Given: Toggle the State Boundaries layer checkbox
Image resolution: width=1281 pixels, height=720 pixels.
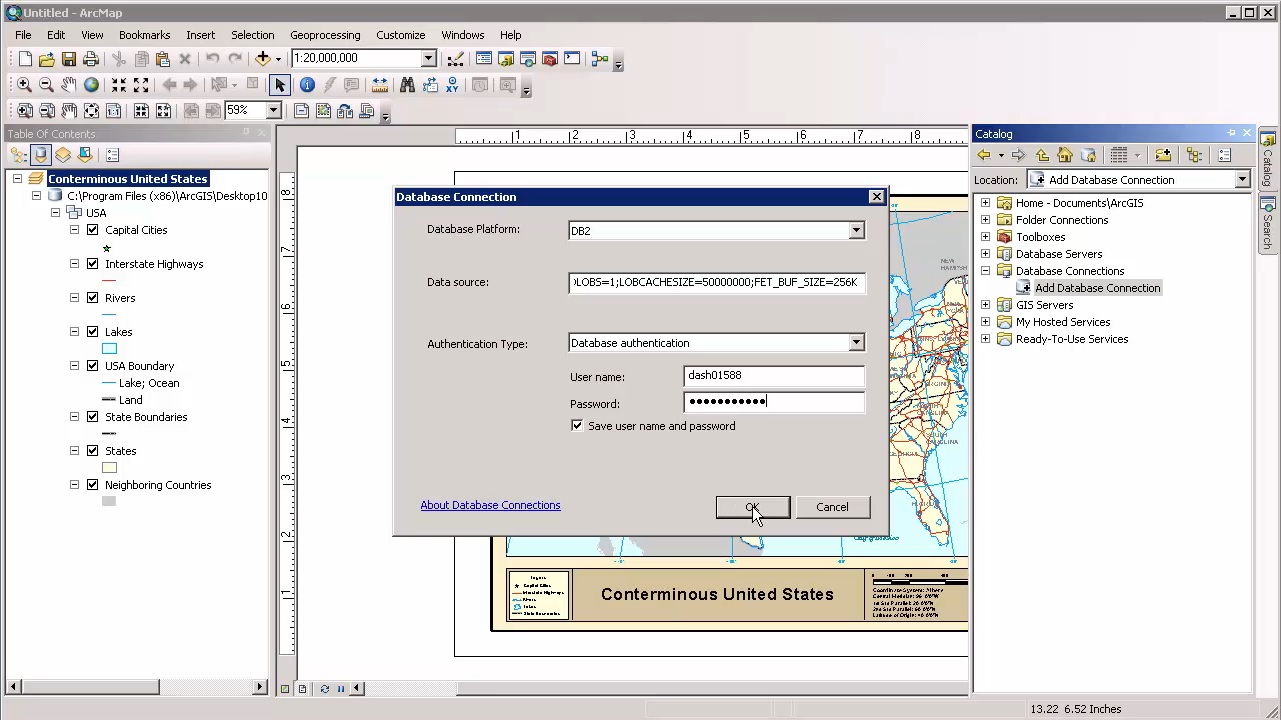Looking at the screenshot, I should click(x=93, y=417).
